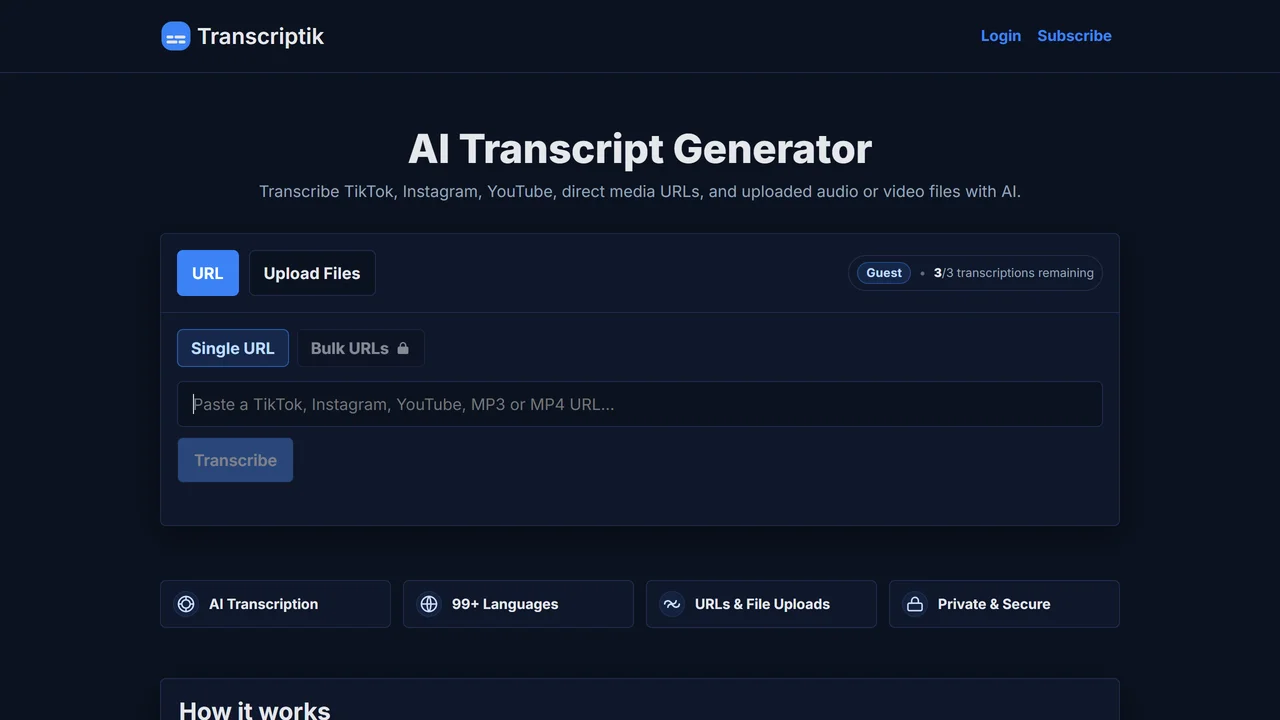The image size is (1280, 720).
Task: Click the URLs & File Uploads wave icon
Action: pyautogui.click(x=672, y=604)
